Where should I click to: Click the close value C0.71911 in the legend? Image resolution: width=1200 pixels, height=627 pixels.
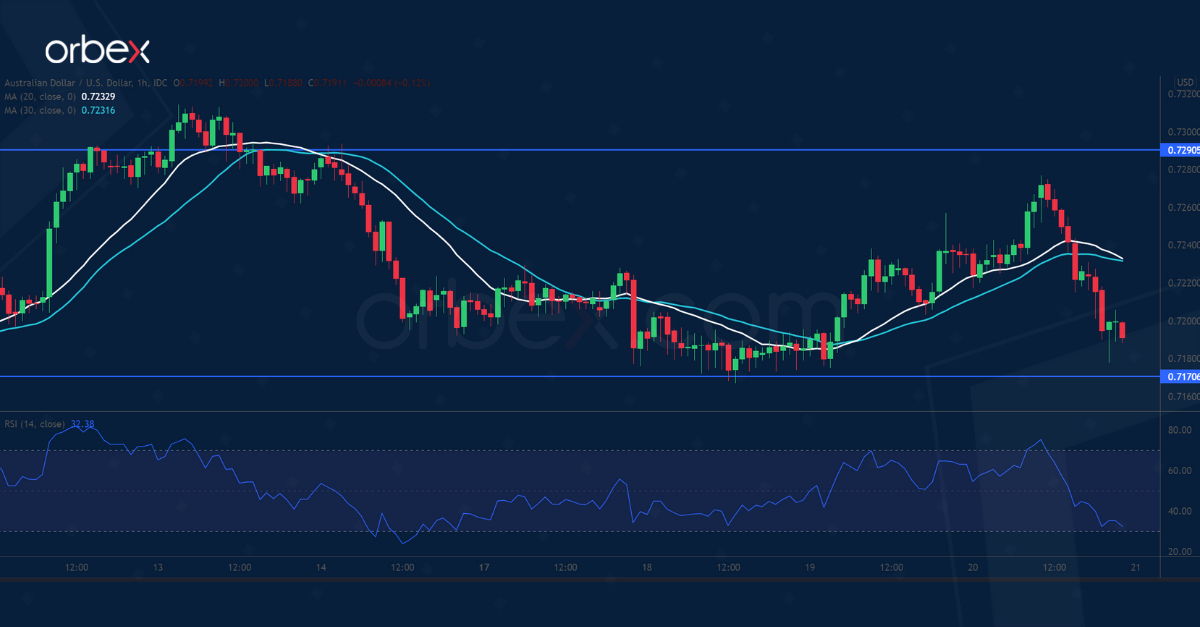point(325,83)
